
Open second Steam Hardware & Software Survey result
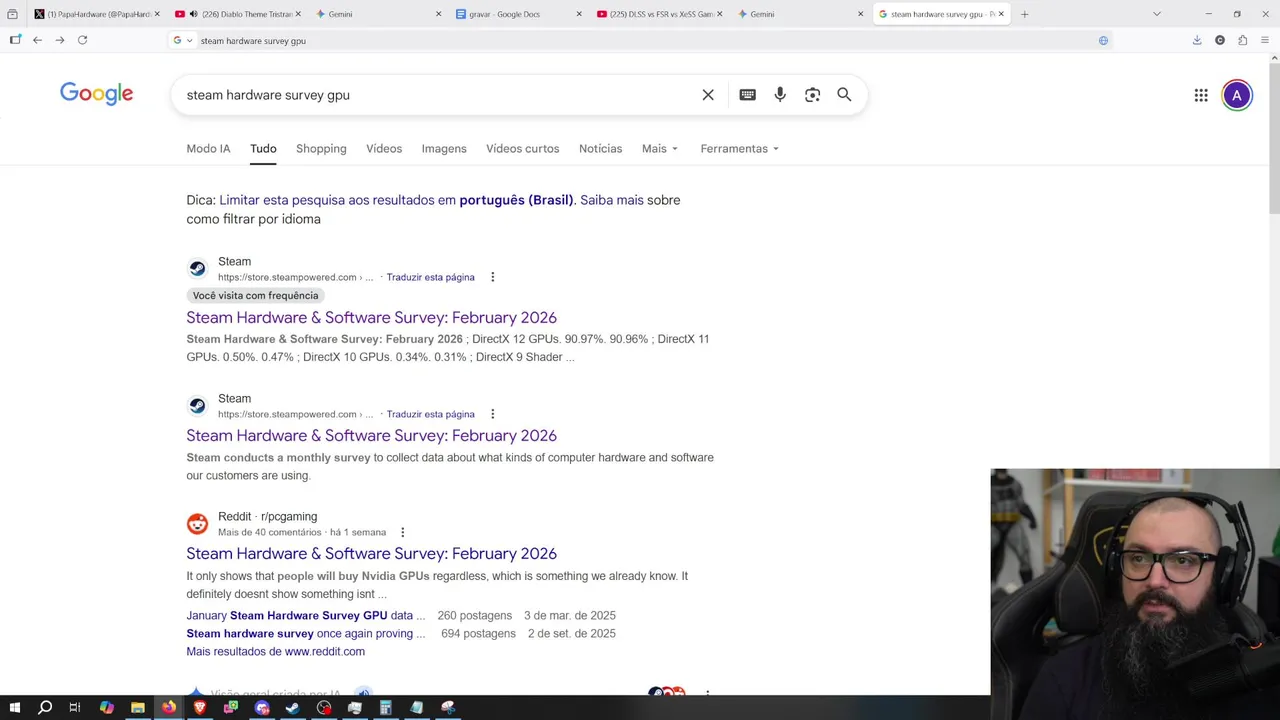click(x=371, y=435)
